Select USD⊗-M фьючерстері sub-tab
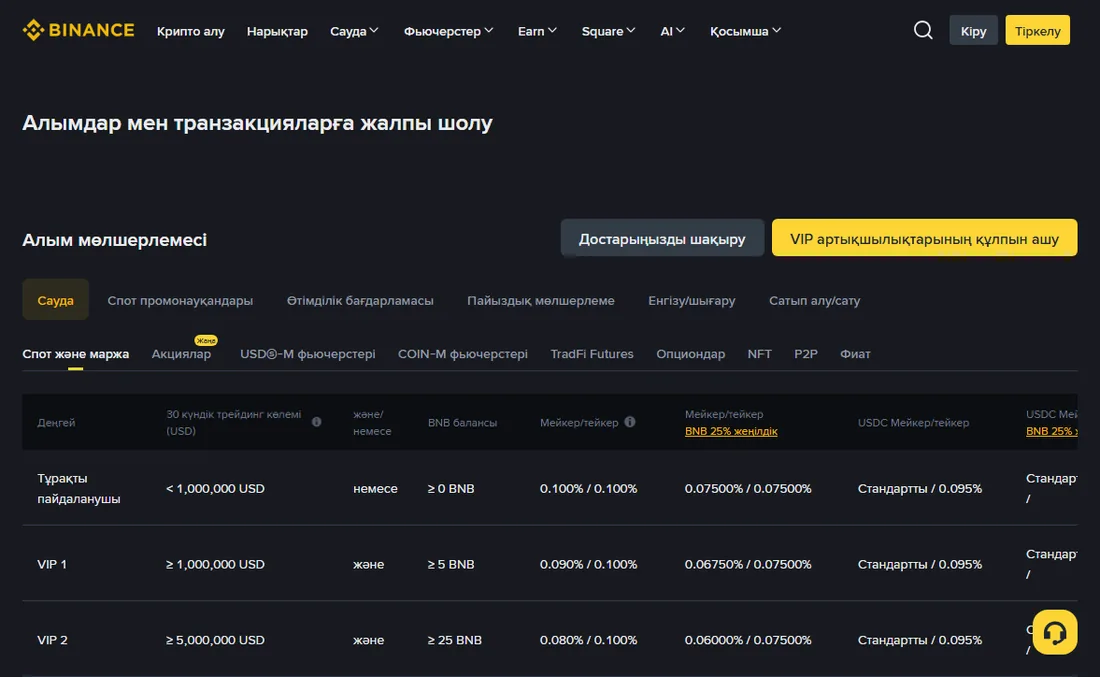The image size is (1100, 677). pos(307,354)
